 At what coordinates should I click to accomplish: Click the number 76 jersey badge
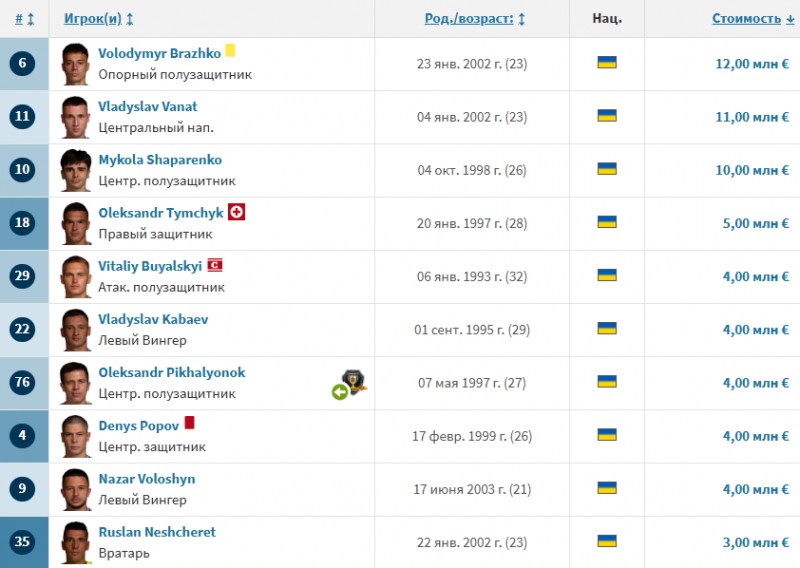click(22, 382)
